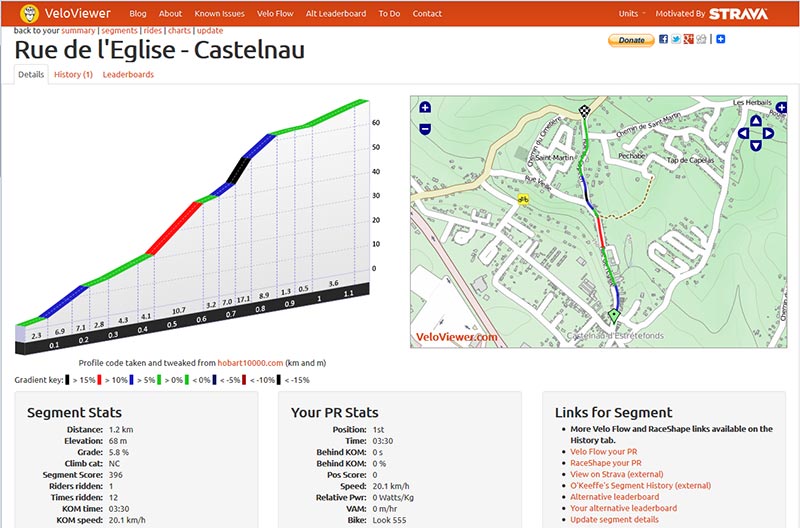Screen dimensions: 800x528
Task: Click the Segment Score value 396
Action: (116, 475)
